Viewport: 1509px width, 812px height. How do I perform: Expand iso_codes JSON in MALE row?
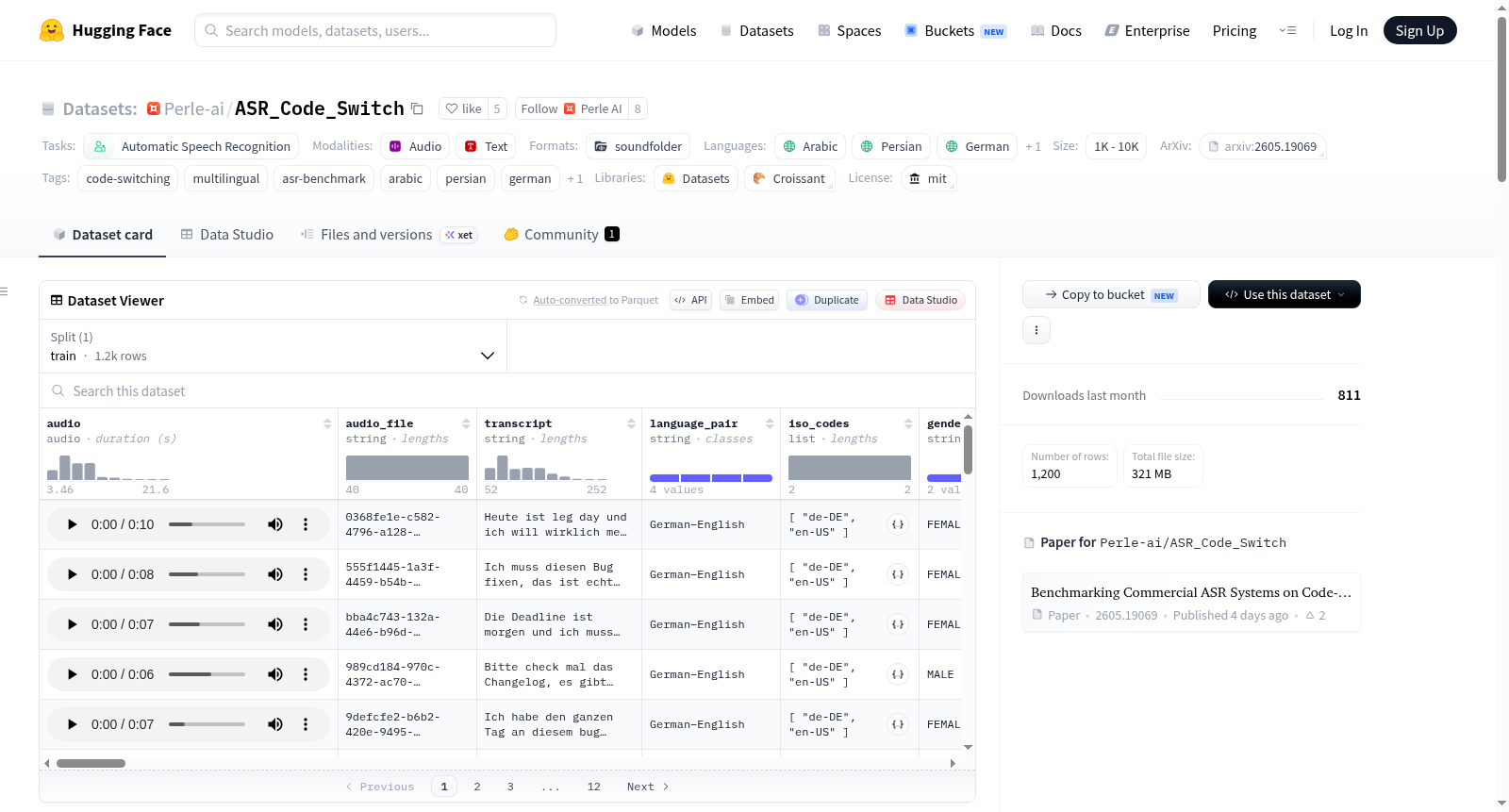pos(898,674)
